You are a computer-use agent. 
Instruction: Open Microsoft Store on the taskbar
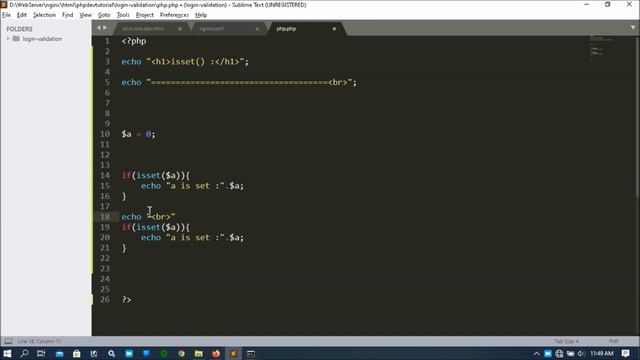pos(77,353)
